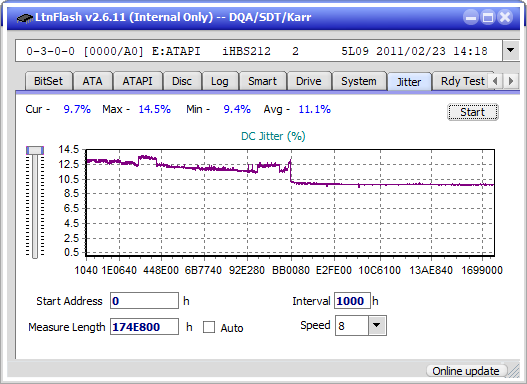Enable the Auto measure length checkbox
Viewport: 527px width, 384px height.
[209, 327]
